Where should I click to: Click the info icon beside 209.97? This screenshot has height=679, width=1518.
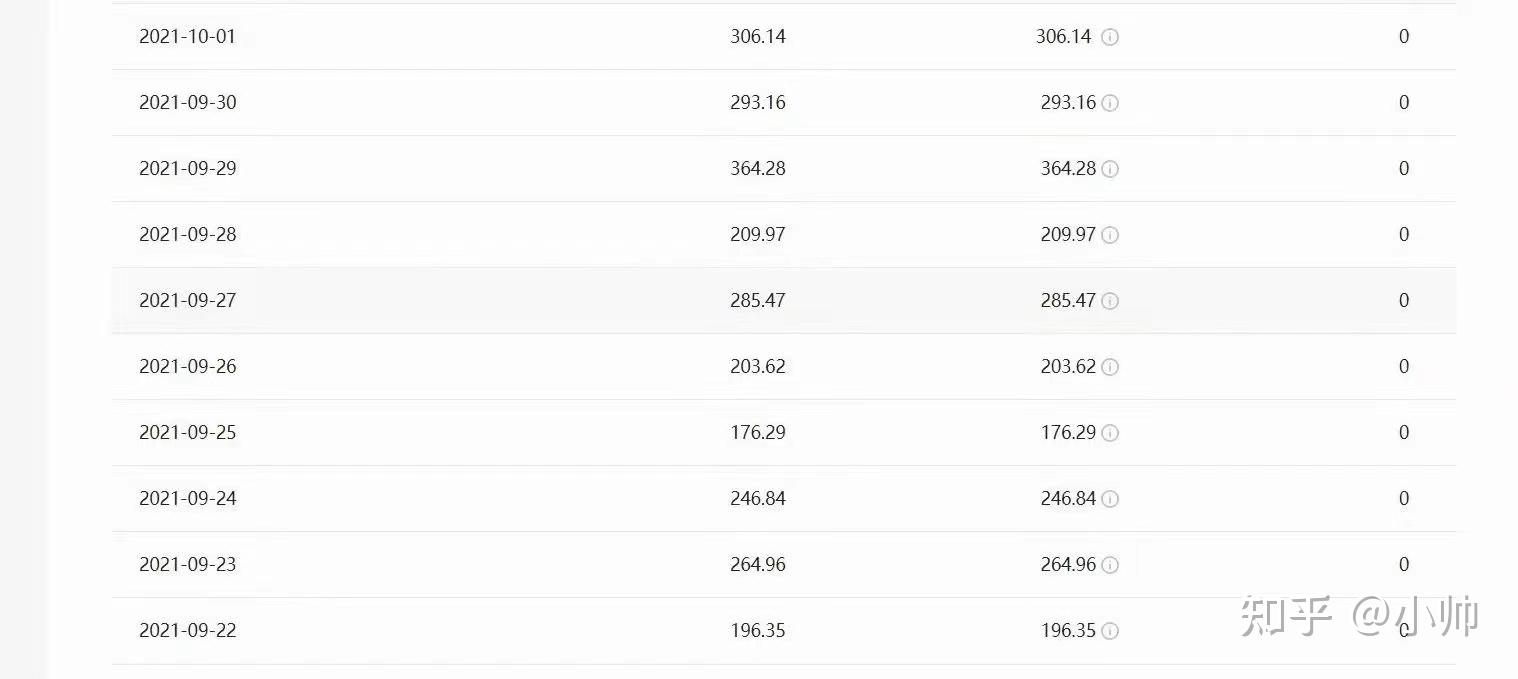pos(1110,235)
